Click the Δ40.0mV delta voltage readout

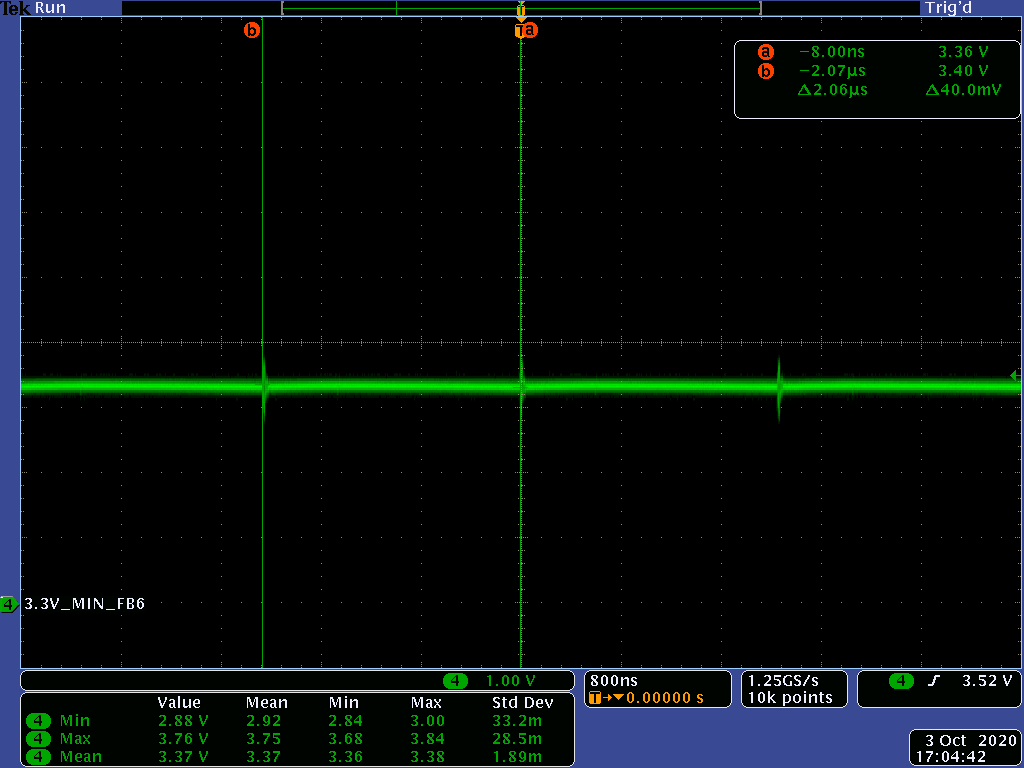pos(963,89)
